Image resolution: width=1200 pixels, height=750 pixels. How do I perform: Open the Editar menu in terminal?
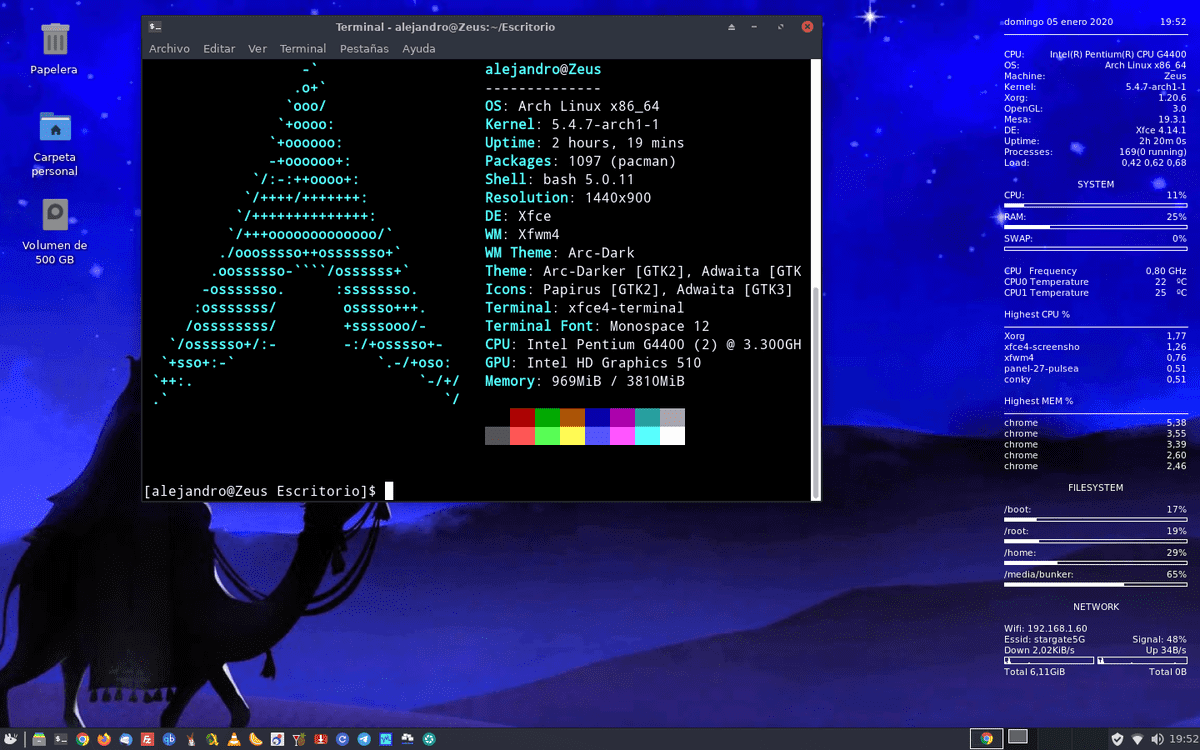[219, 48]
